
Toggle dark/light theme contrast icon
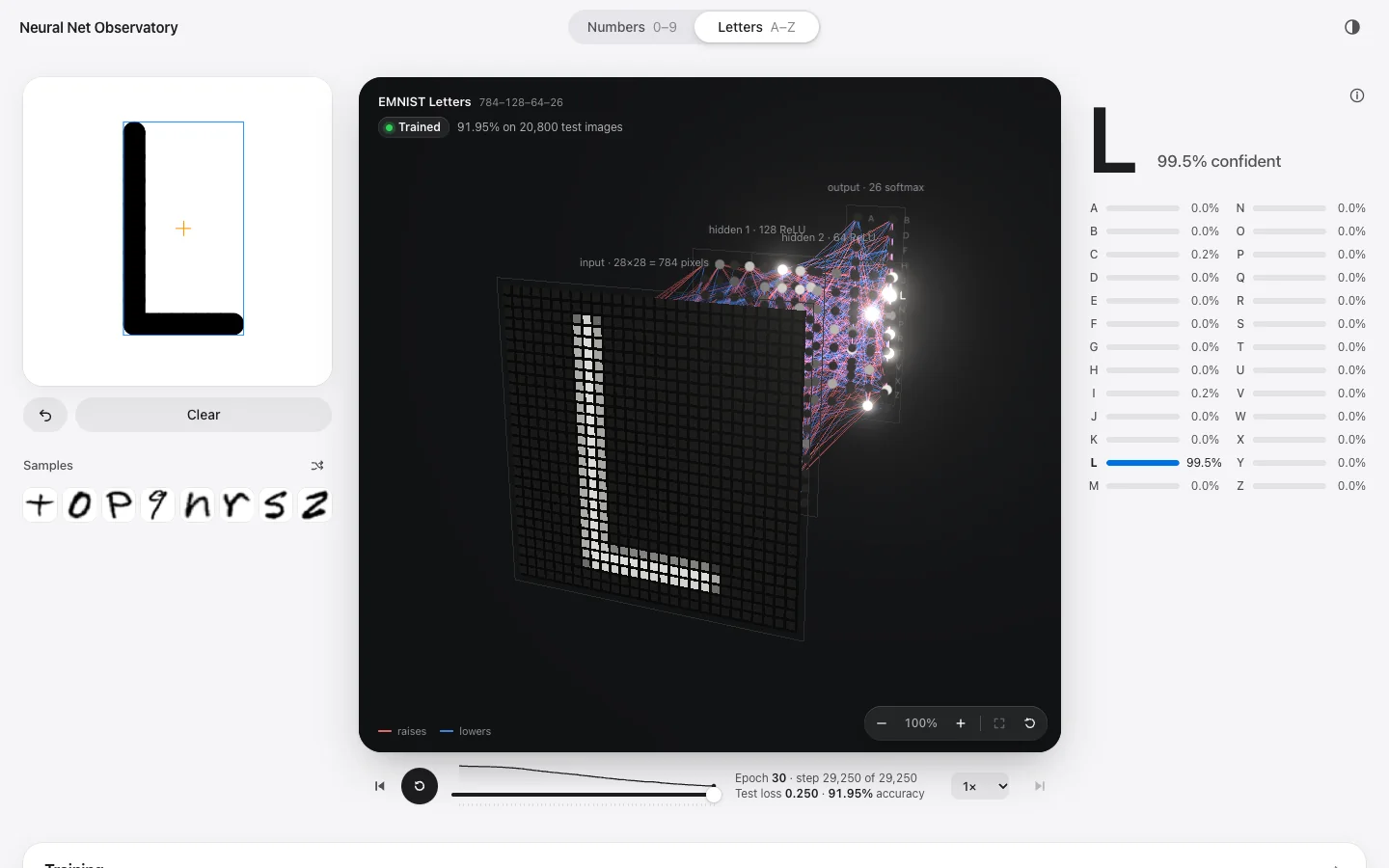coord(1352,27)
